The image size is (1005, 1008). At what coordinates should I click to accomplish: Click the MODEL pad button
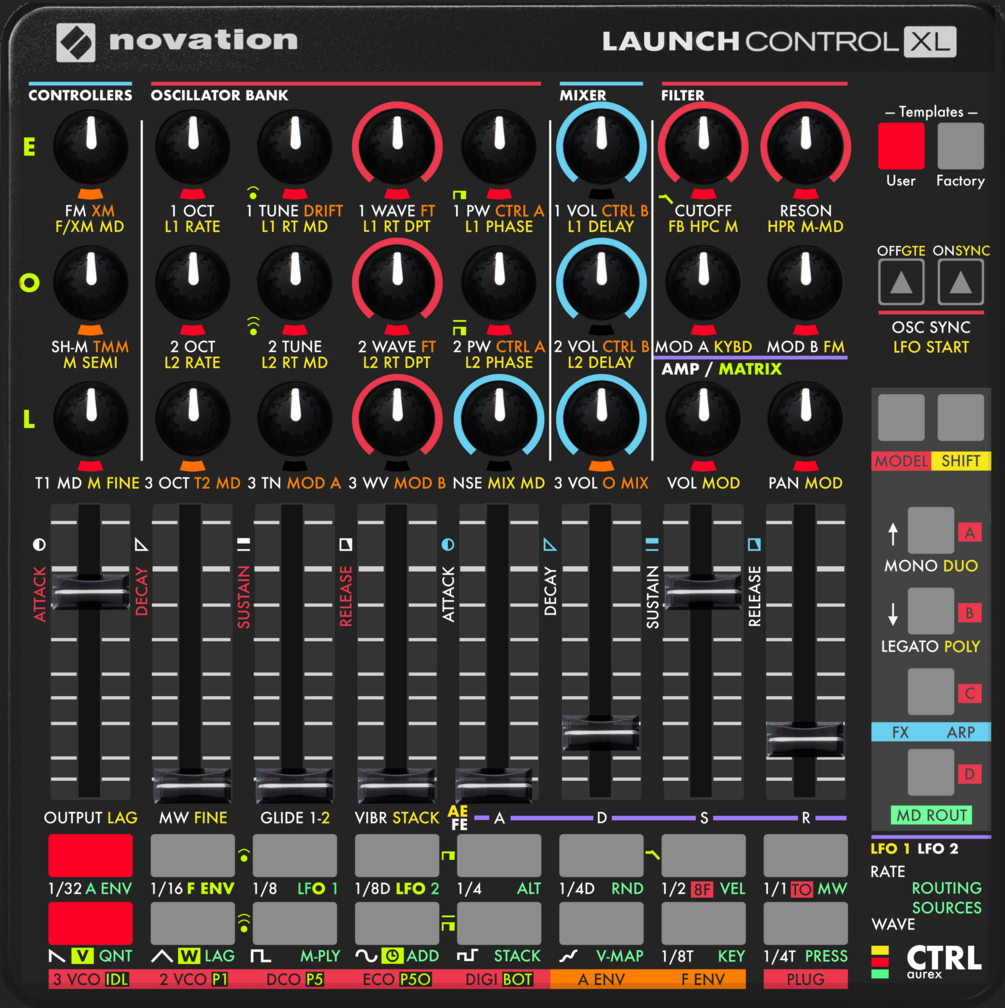coord(901,418)
